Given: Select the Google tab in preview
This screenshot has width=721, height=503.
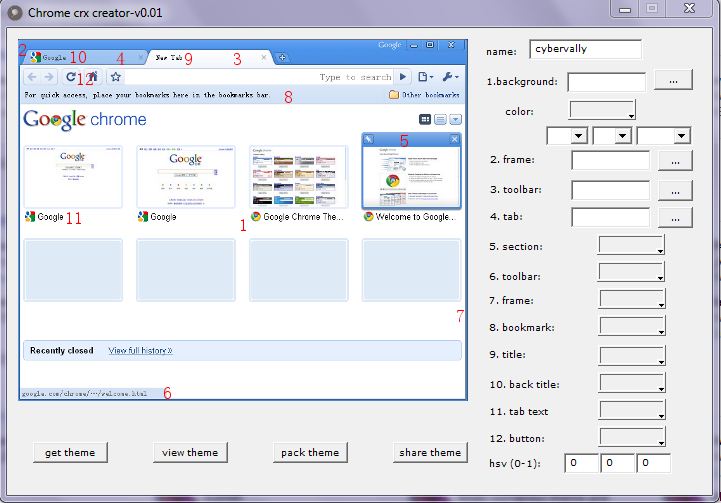Looking at the screenshot, I should pos(85,57).
